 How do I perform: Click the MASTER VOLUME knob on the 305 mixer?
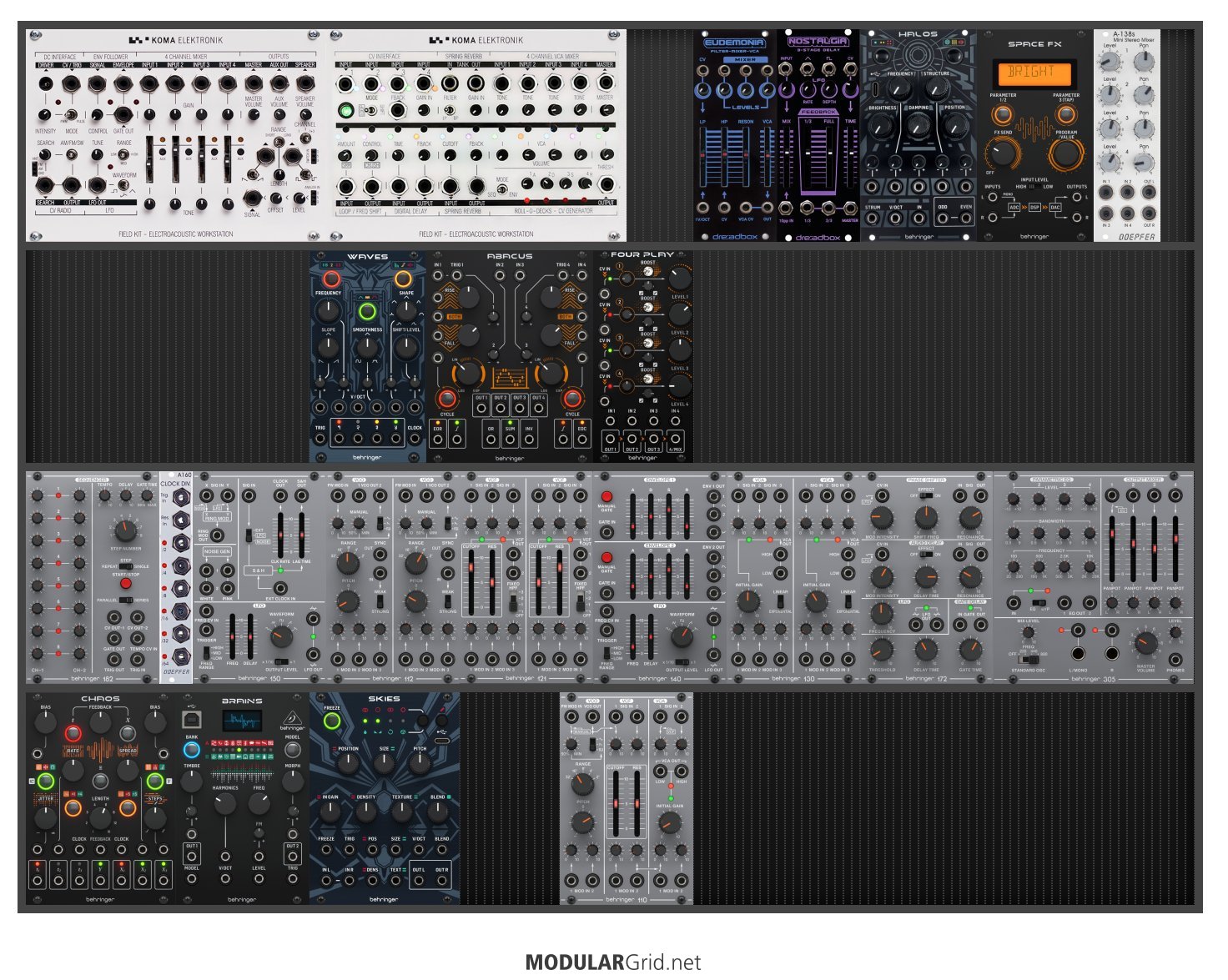(1145, 644)
